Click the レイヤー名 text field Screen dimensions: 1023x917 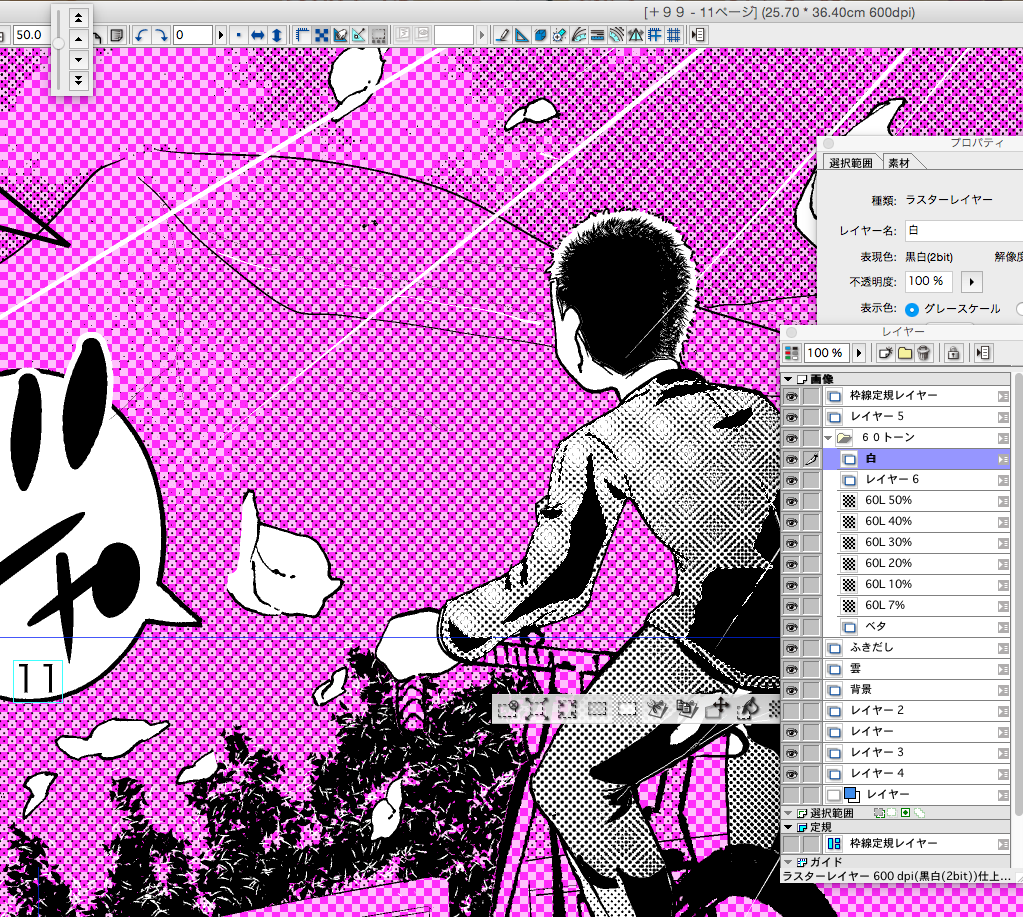[962, 230]
